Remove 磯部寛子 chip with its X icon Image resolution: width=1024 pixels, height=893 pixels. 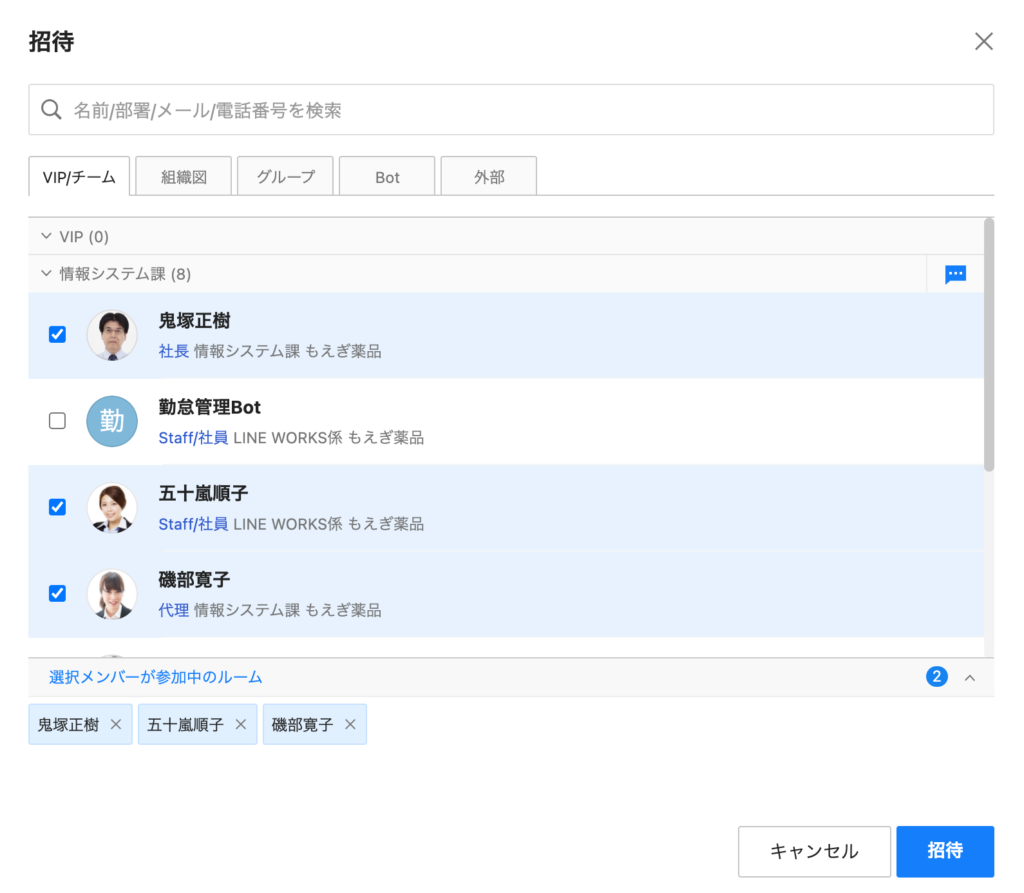[350, 725]
